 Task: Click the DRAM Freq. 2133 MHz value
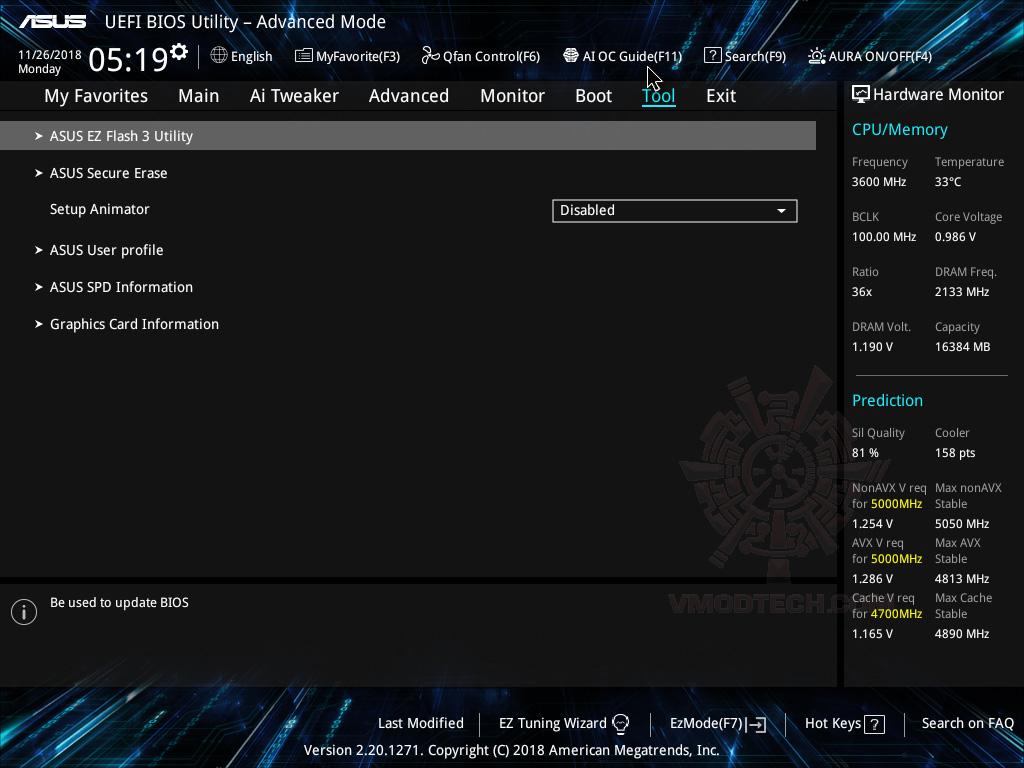point(962,292)
